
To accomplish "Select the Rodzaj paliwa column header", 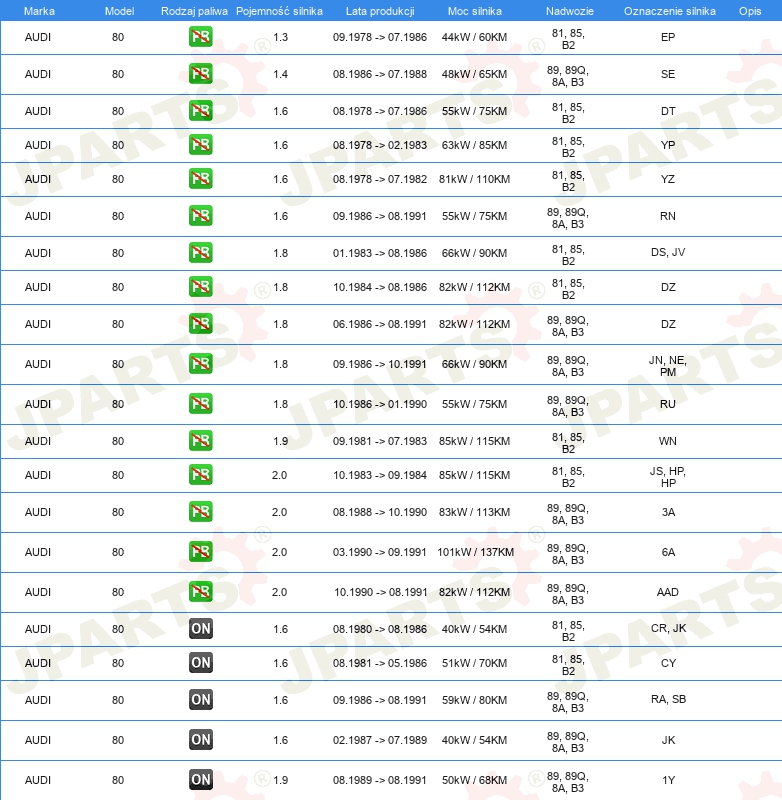I will (194, 11).
